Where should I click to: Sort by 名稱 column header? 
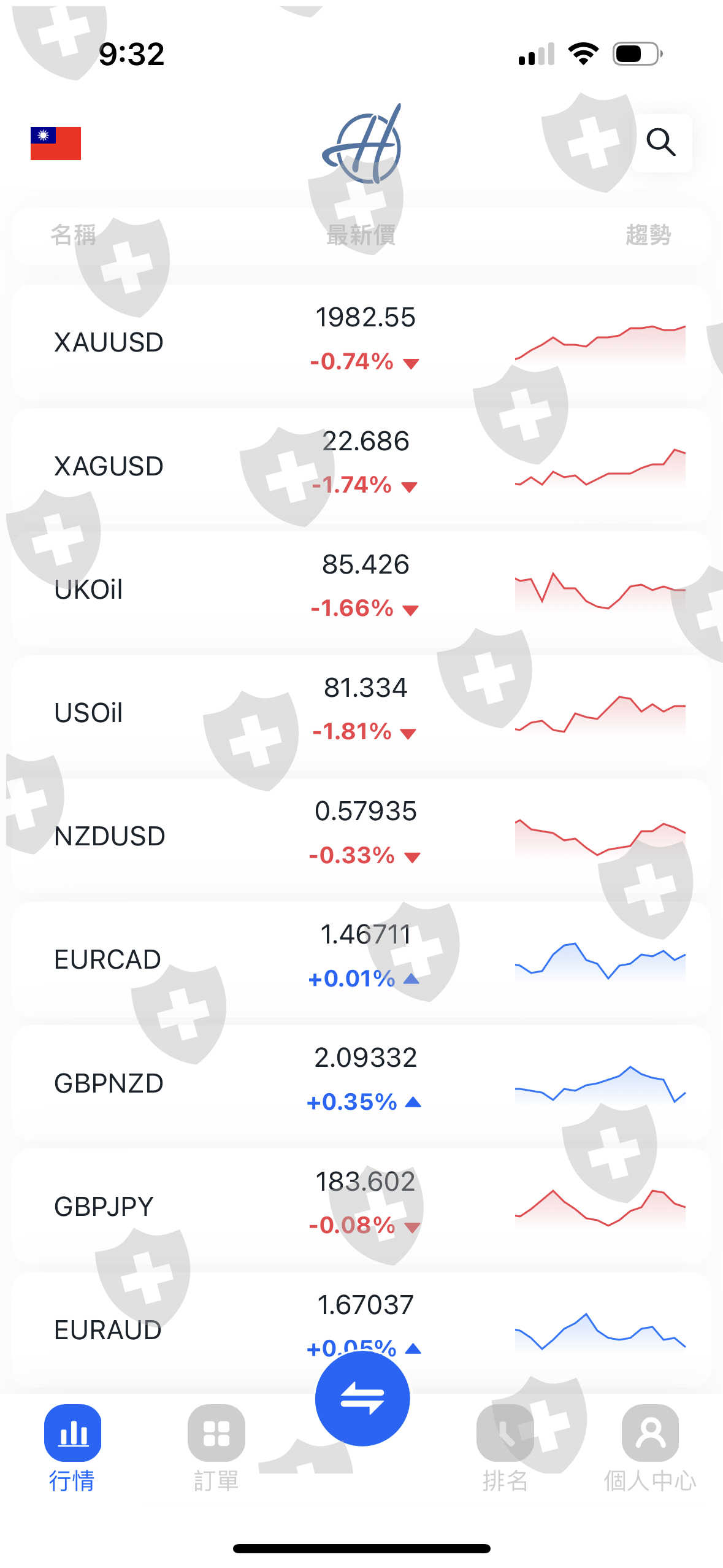[74, 235]
